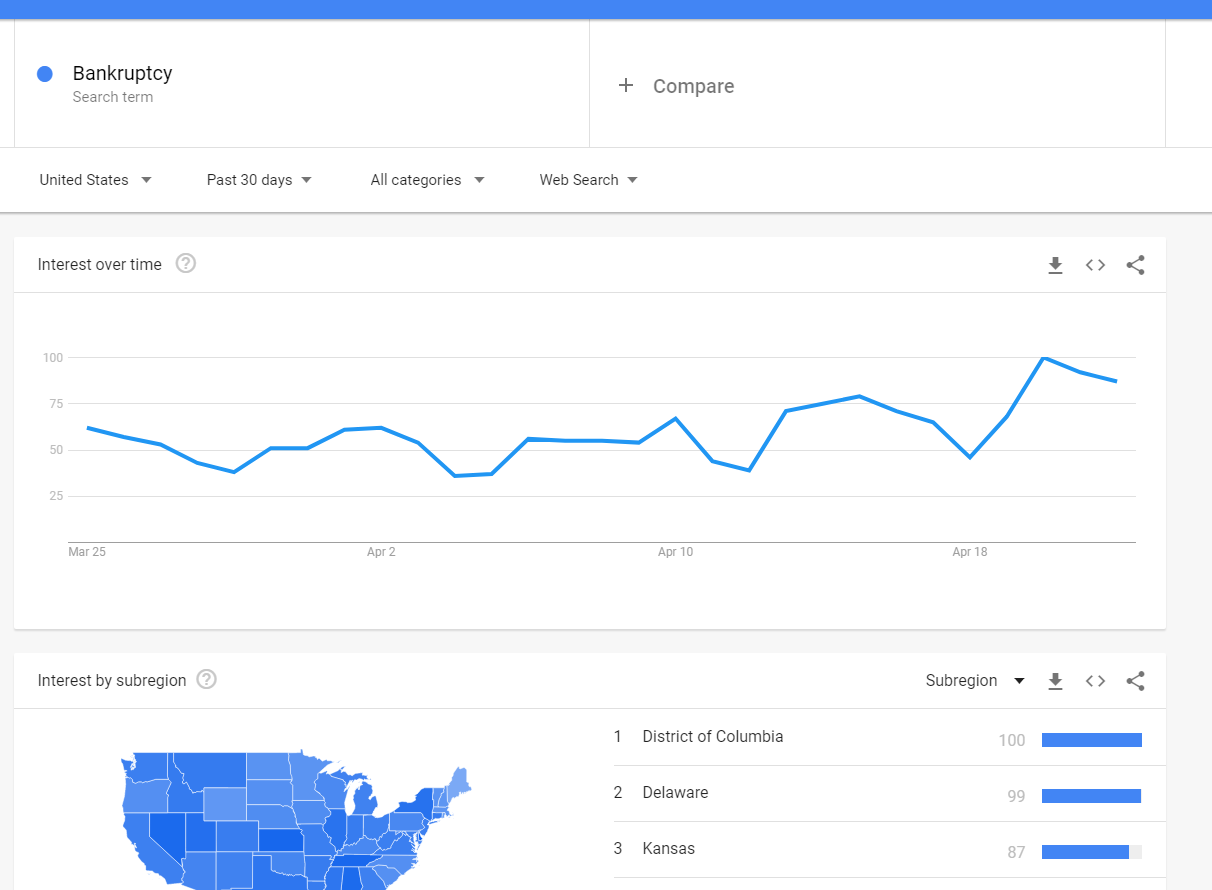
Task: Click the peak point of the trend line
Action: pyautogui.click(x=1043, y=357)
